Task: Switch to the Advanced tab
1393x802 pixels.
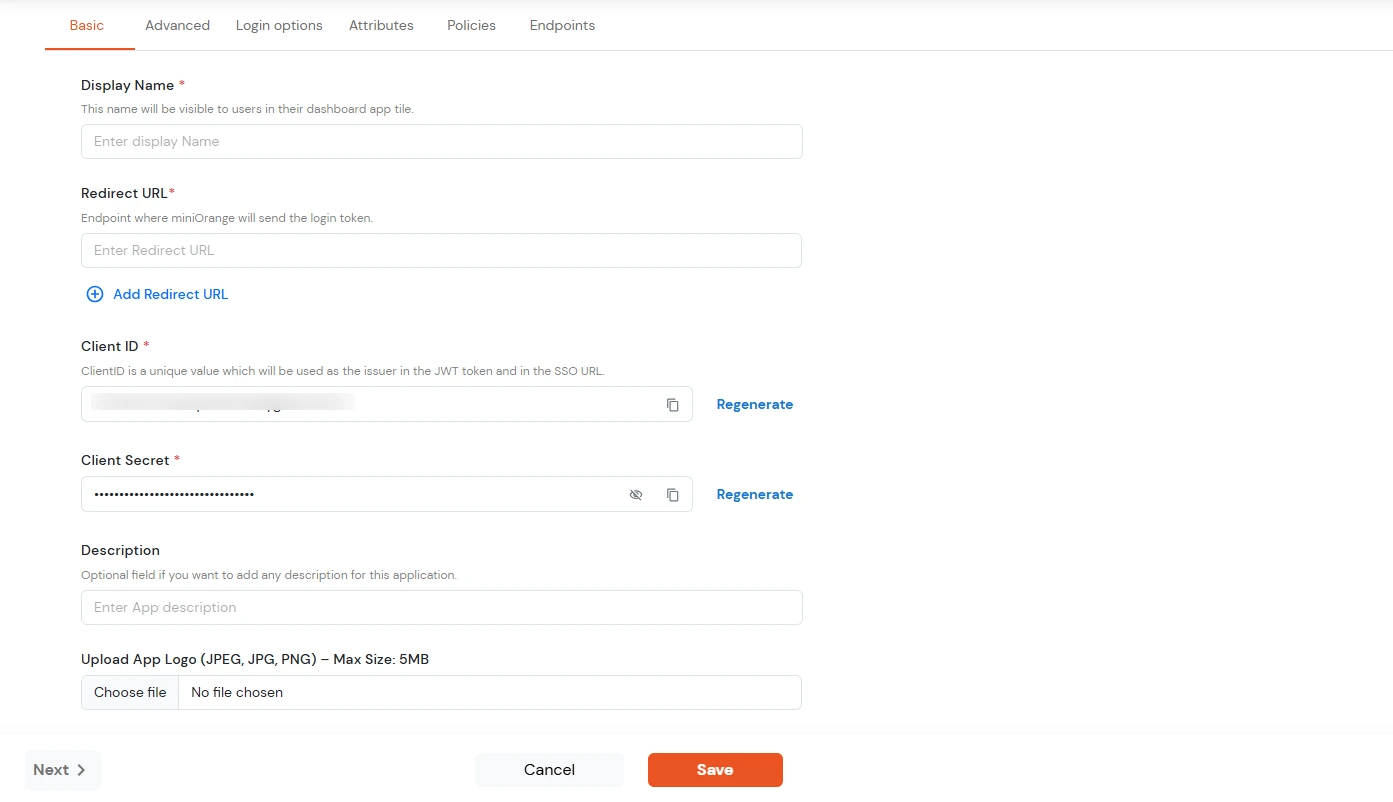Action: [x=177, y=25]
